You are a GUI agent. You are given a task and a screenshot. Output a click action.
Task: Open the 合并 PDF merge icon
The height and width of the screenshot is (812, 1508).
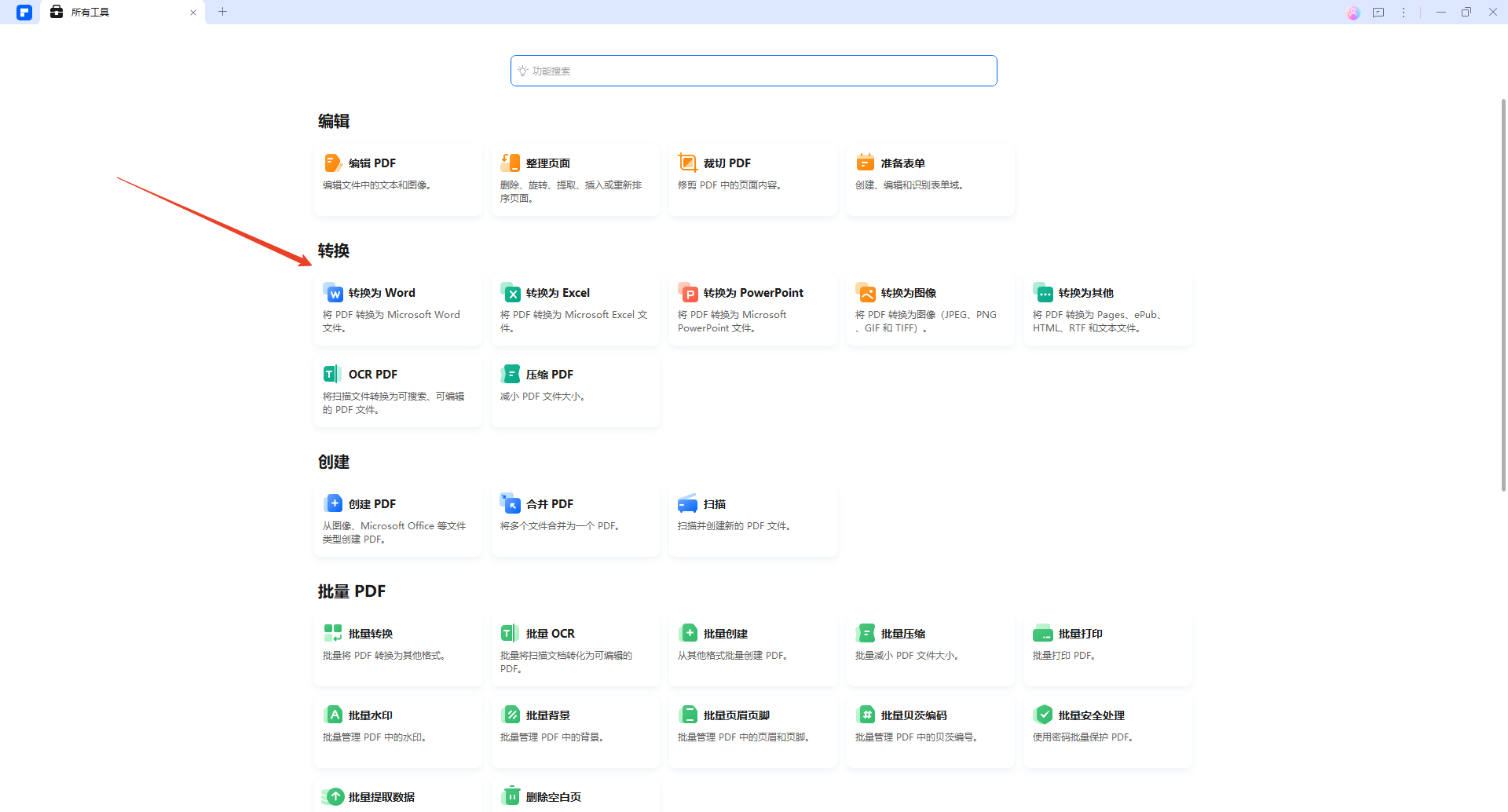(x=511, y=504)
